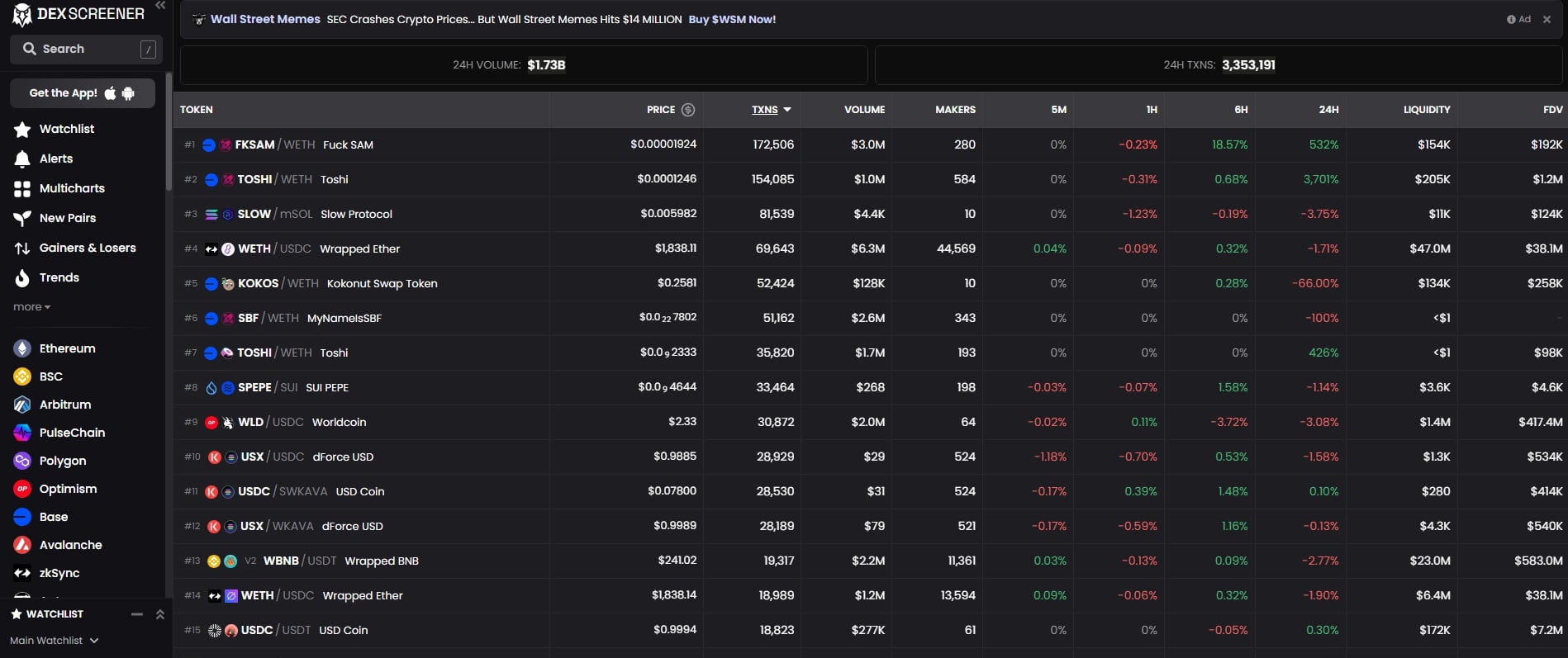Open SPEPE/SUI SUI PEPE row
This screenshot has width=1568, height=658.
click(x=871, y=387)
